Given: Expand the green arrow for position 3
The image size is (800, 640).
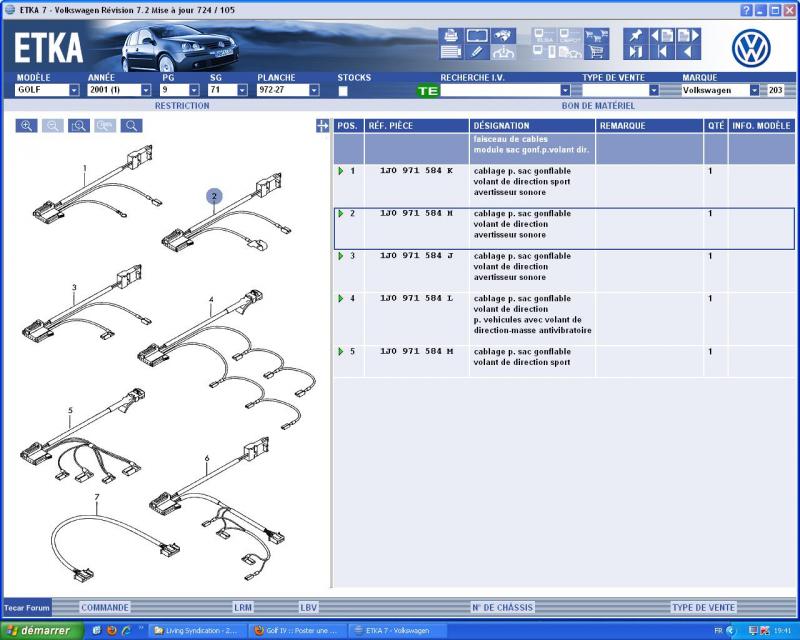Looking at the screenshot, I should [x=341, y=256].
